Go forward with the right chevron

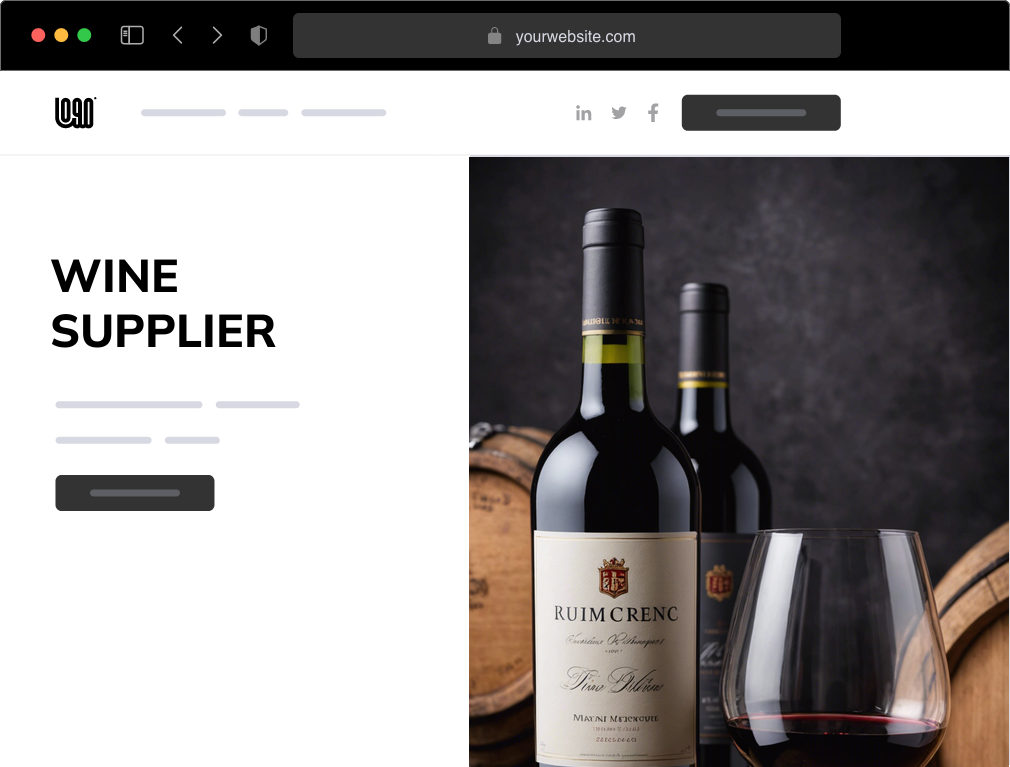[x=217, y=35]
